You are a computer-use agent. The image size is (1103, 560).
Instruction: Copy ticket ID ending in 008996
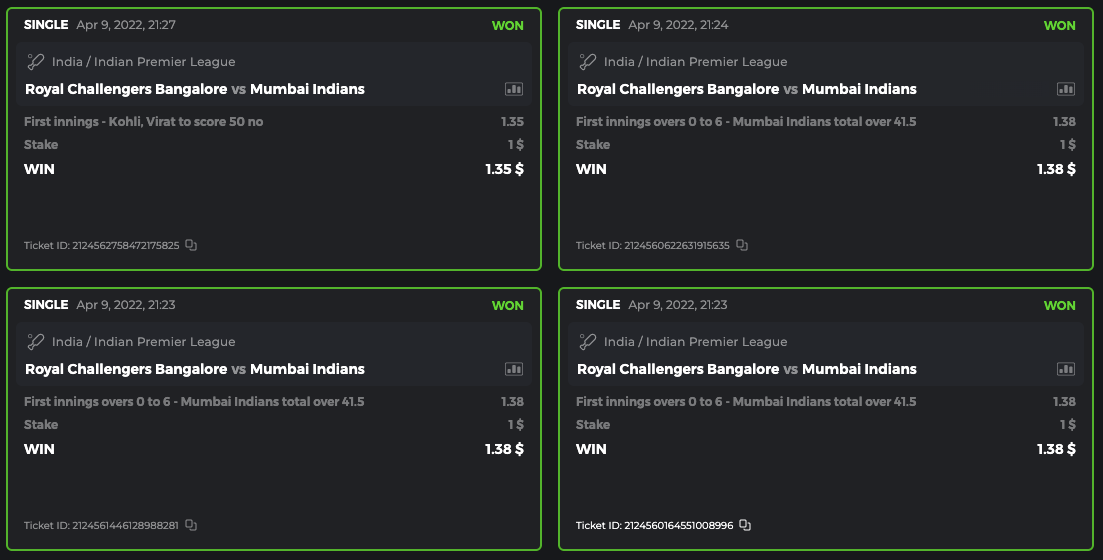pyautogui.click(x=745, y=525)
